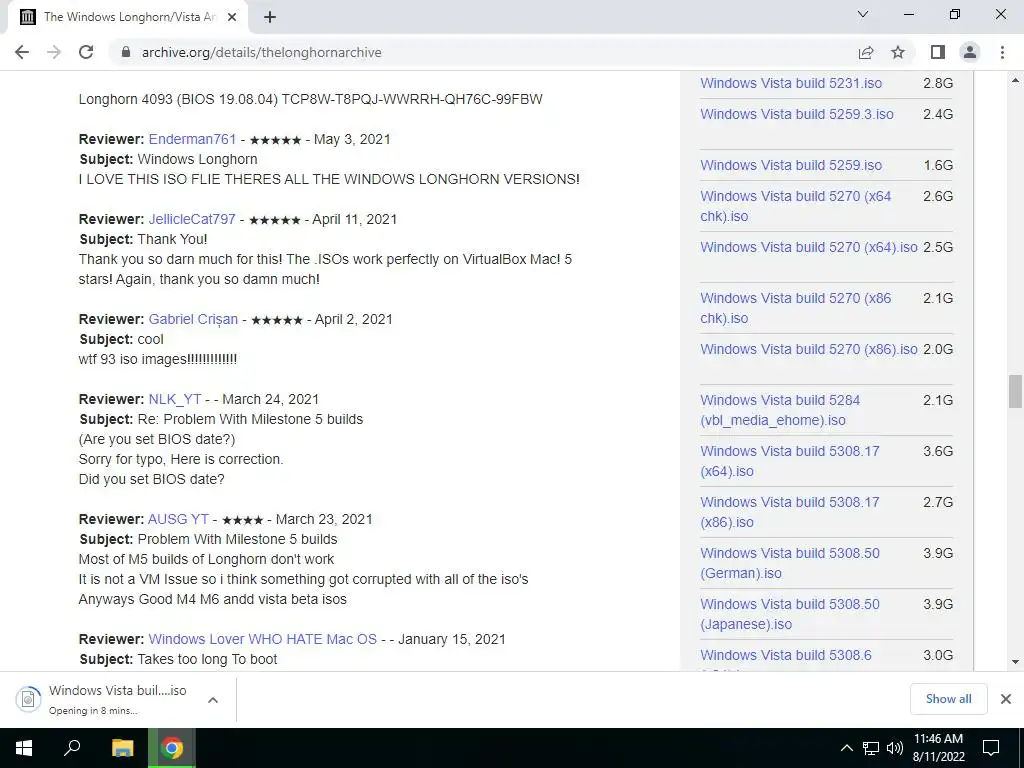Open Chrome's three-dot menu
This screenshot has width=1024, height=768.
tap(1002, 52)
